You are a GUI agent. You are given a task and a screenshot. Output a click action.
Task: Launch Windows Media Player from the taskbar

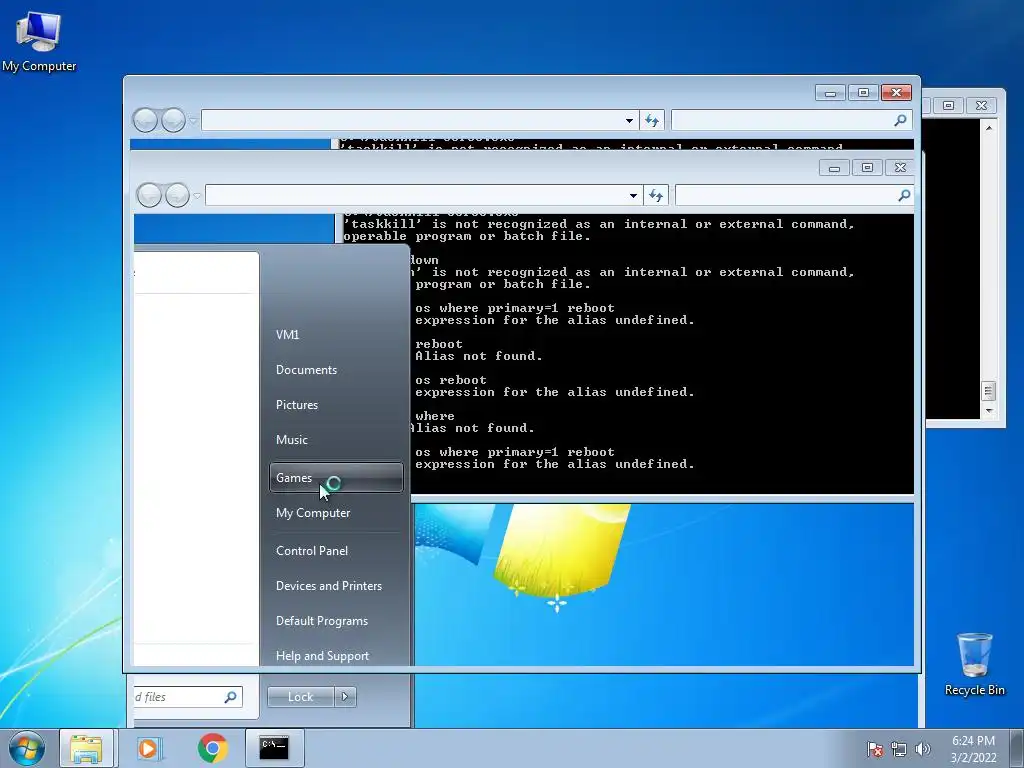pos(149,748)
